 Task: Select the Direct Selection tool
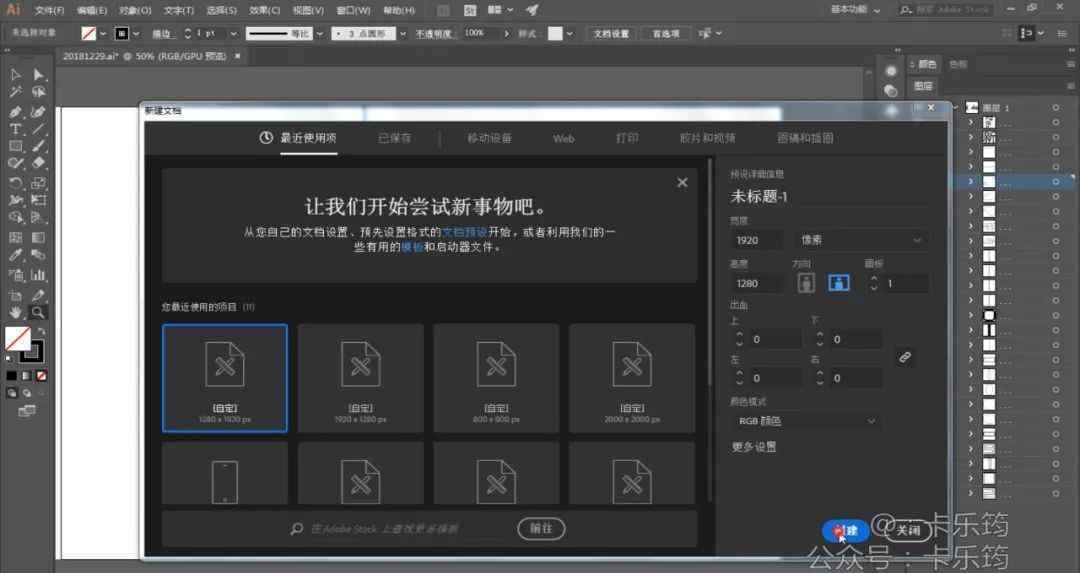(39, 74)
